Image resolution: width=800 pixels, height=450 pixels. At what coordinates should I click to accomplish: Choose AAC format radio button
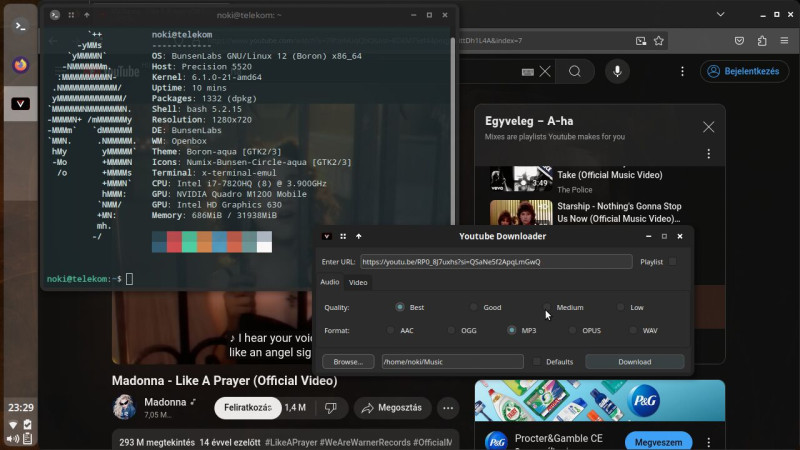(390, 331)
